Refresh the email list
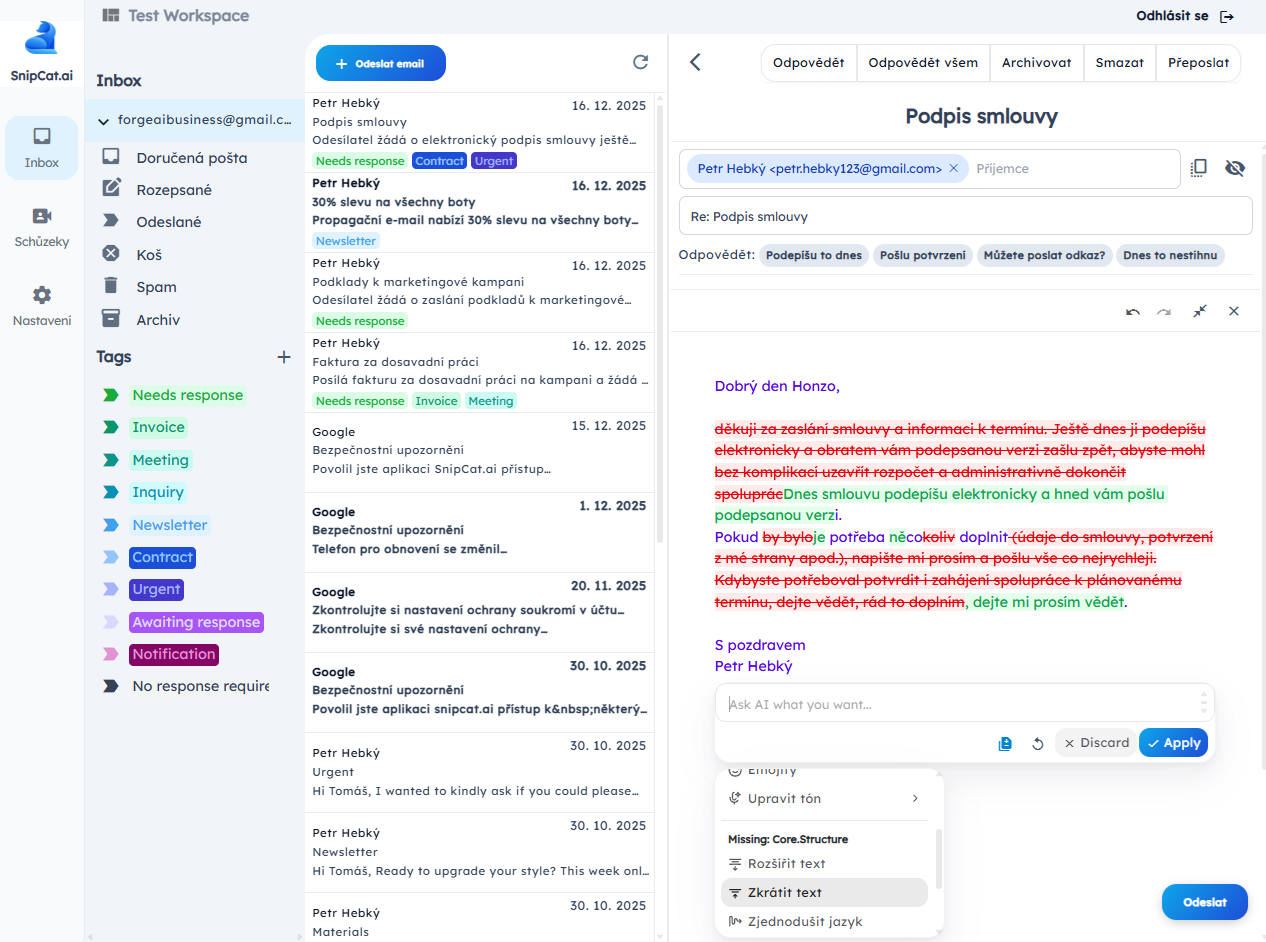The image size is (1266, 942). (641, 62)
